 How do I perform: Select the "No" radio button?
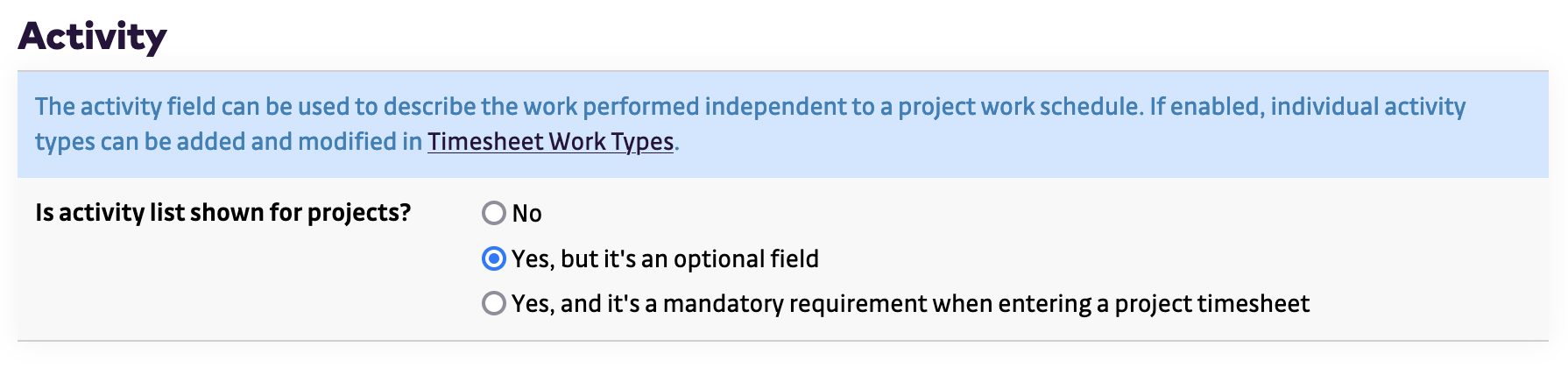tap(494, 213)
